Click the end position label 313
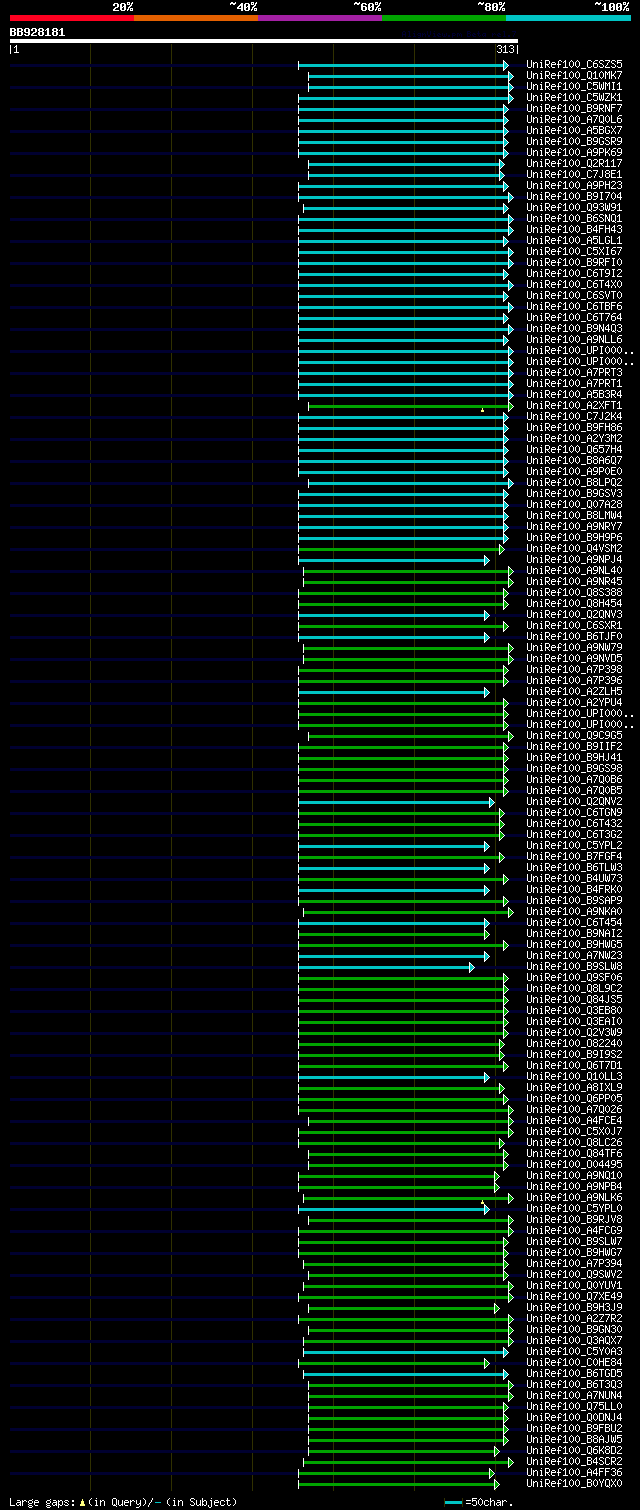 click(505, 49)
